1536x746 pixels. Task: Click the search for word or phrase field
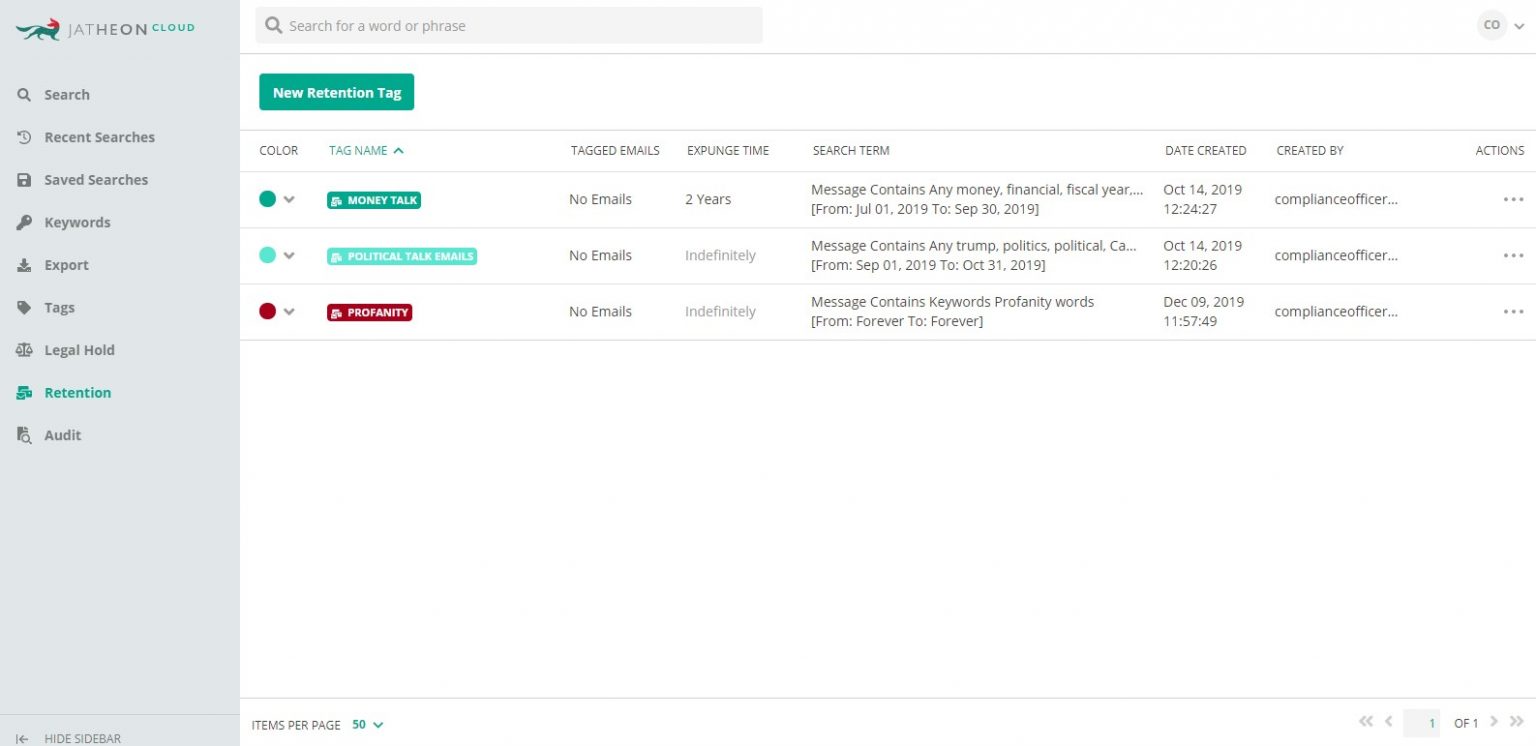pyautogui.click(x=509, y=25)
